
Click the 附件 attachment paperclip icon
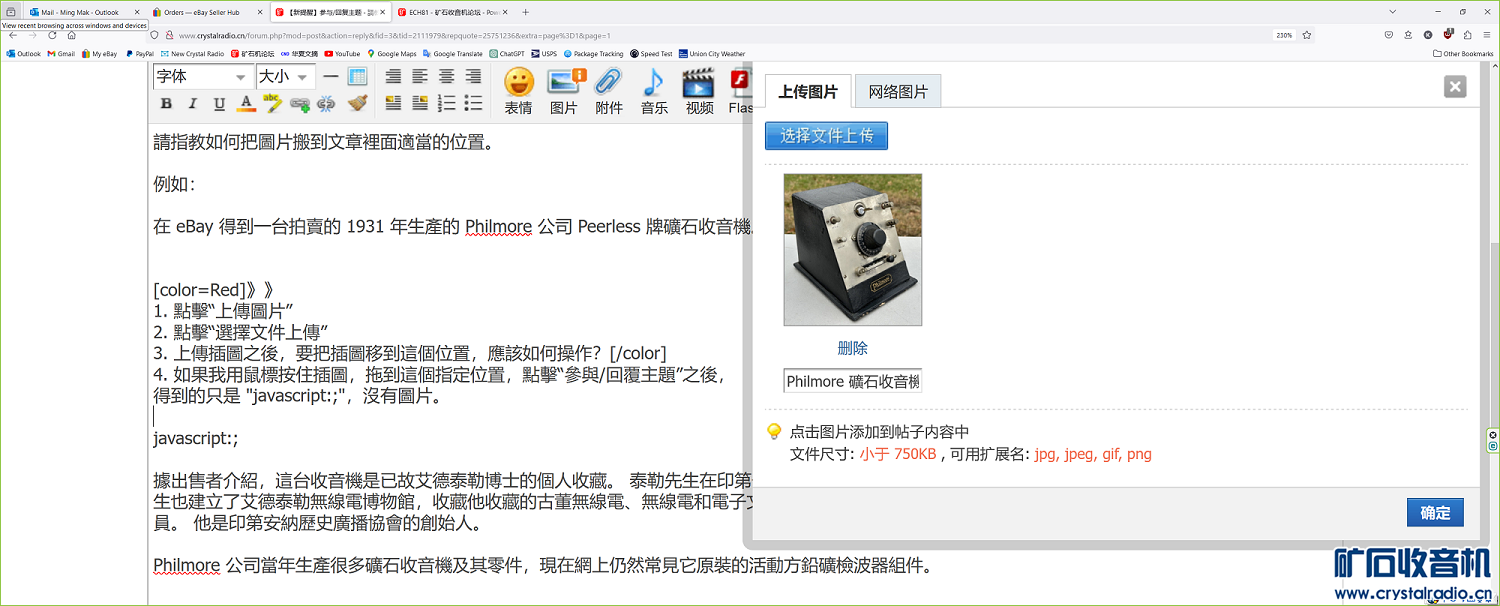pyautogui.click(x=608, y=91)
